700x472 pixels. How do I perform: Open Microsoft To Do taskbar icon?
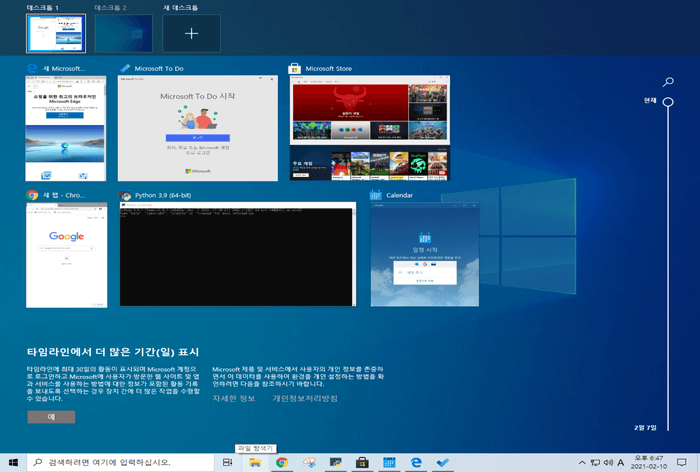(443, 463)
